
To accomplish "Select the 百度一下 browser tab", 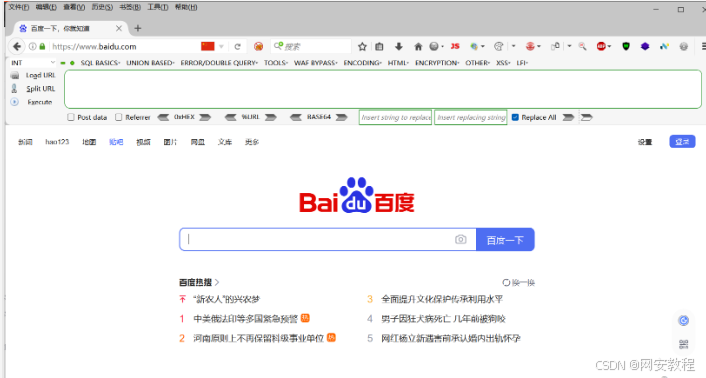I will click(70, 28).
